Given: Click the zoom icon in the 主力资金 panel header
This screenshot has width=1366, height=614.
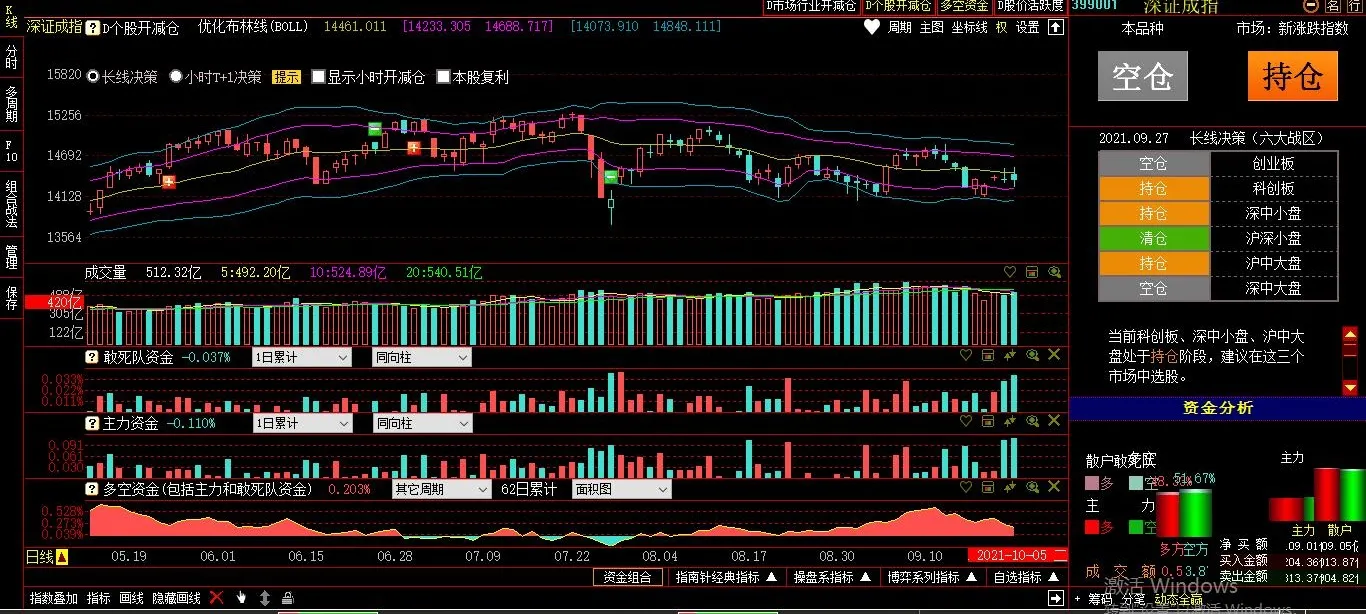Looking at the screenshot, I should tap(1032, 421).
